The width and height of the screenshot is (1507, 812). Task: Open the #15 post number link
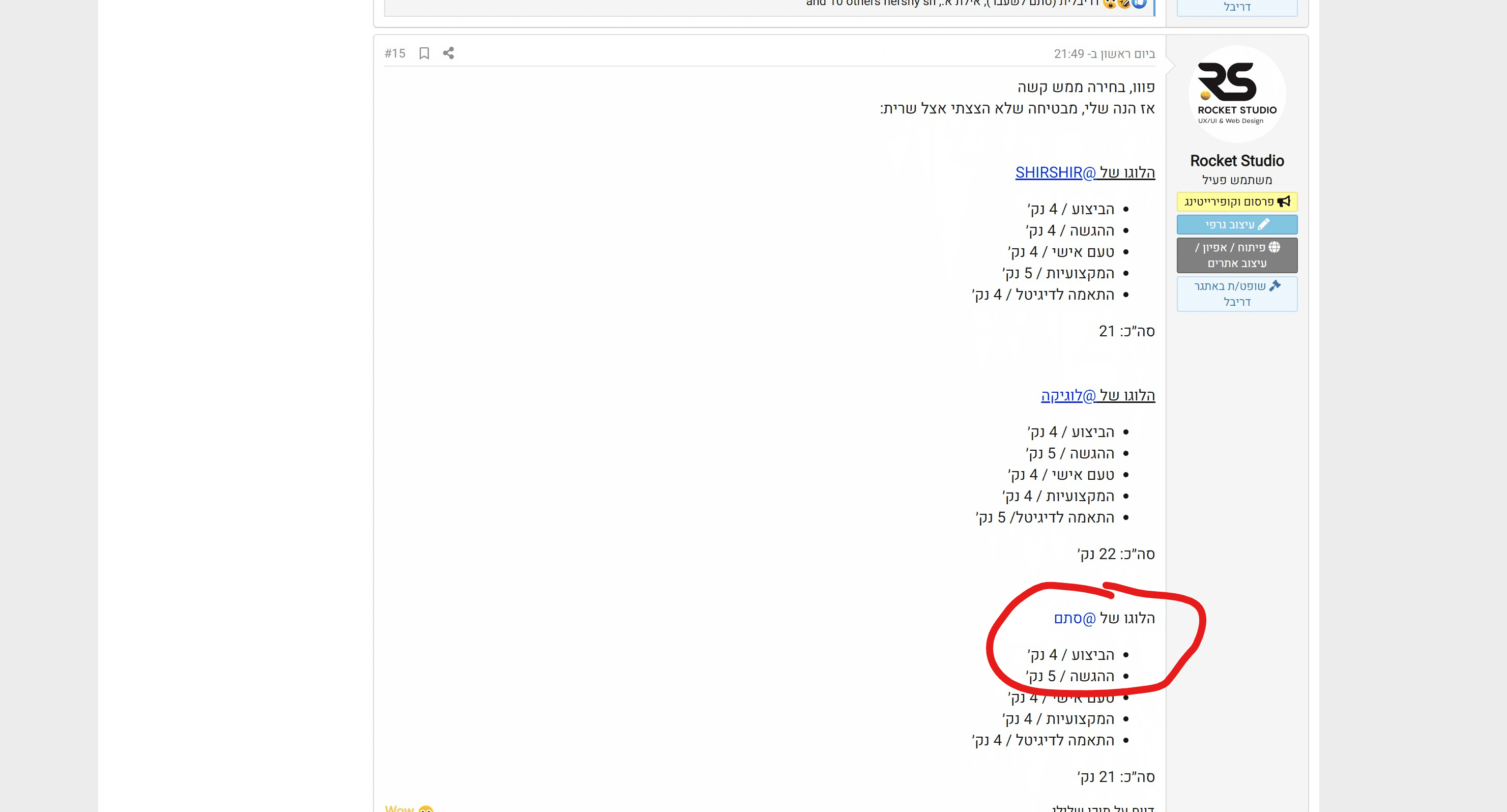click(x=395, y=53)
